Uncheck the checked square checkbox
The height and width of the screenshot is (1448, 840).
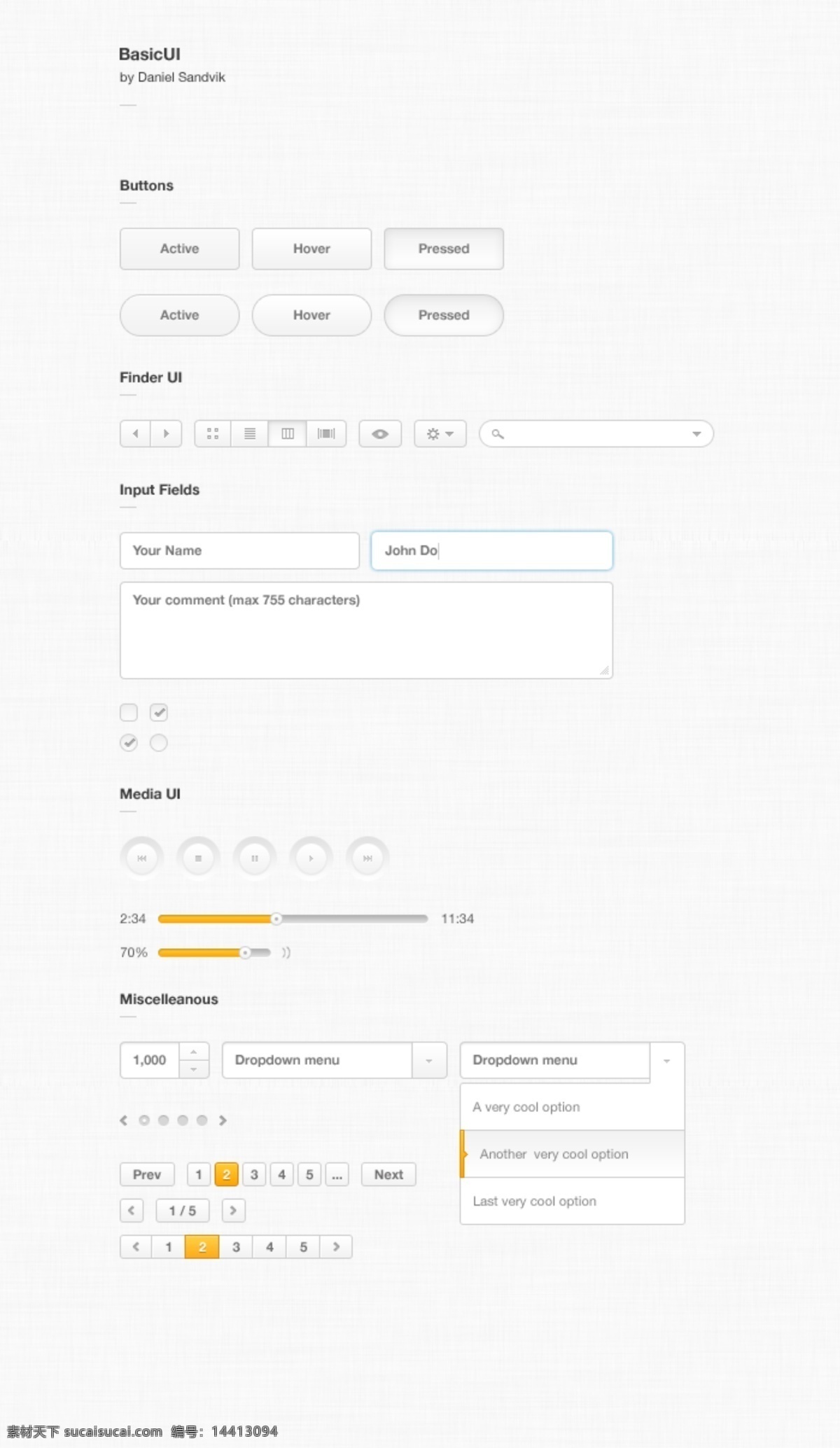pos(159,713)
